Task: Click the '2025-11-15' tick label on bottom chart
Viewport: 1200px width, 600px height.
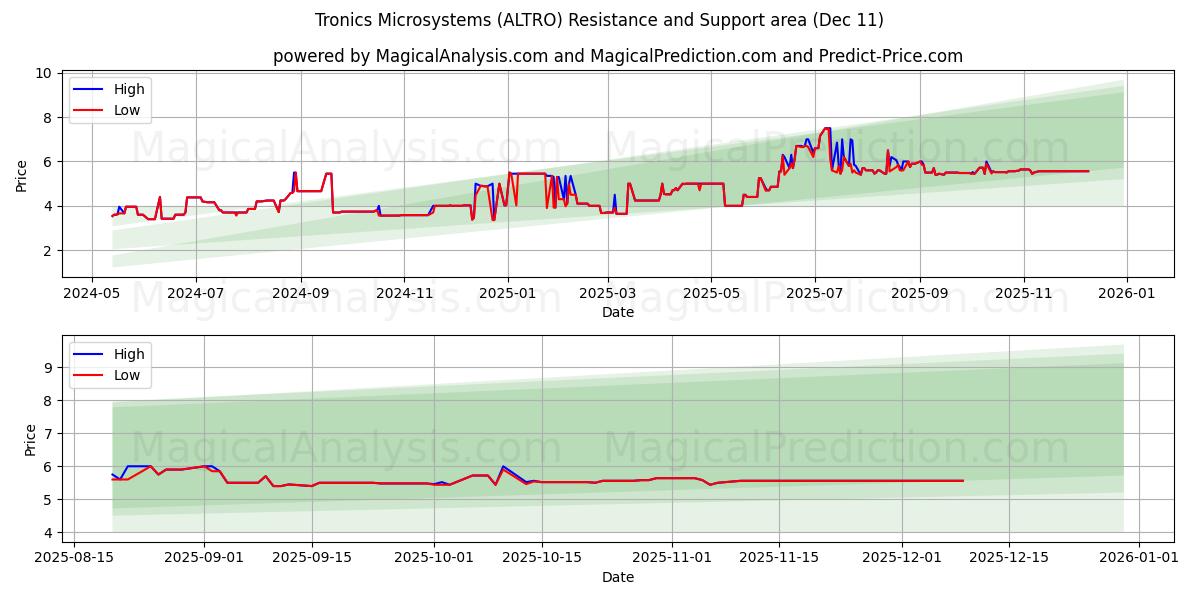Action: 781,560
